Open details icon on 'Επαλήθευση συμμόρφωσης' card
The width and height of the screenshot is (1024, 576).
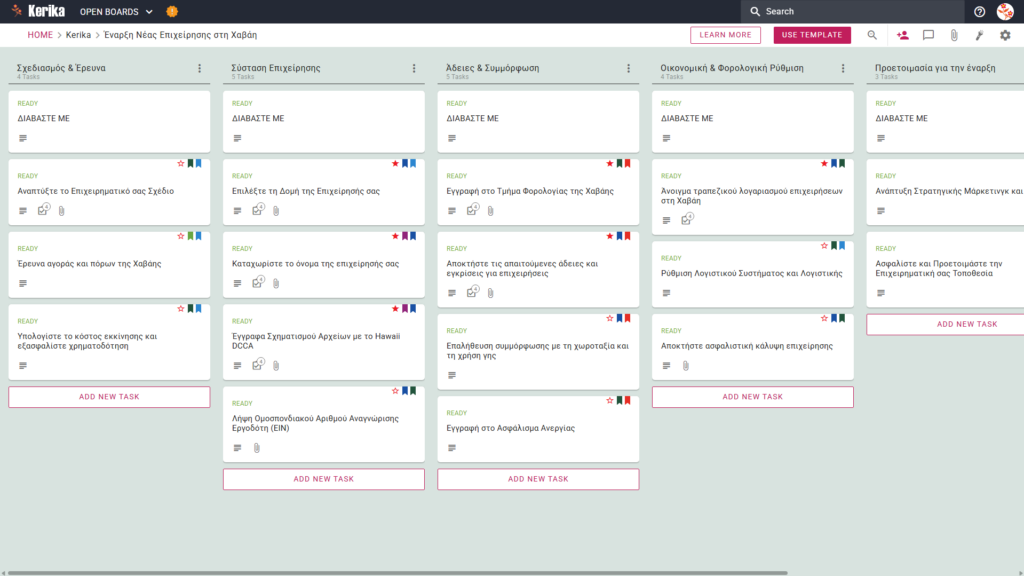[x=452, y=376]
